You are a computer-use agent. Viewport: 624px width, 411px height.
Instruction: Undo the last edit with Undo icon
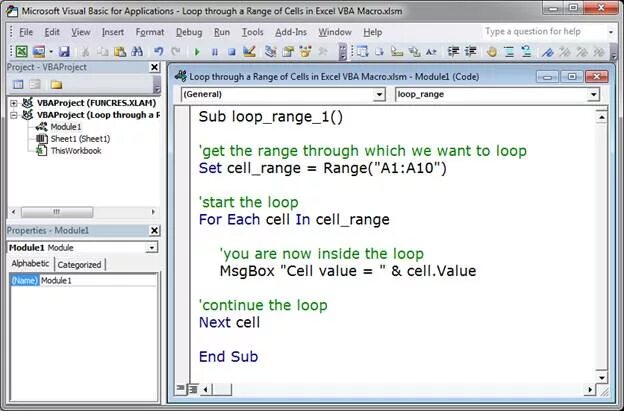click(x=158, y=51)
